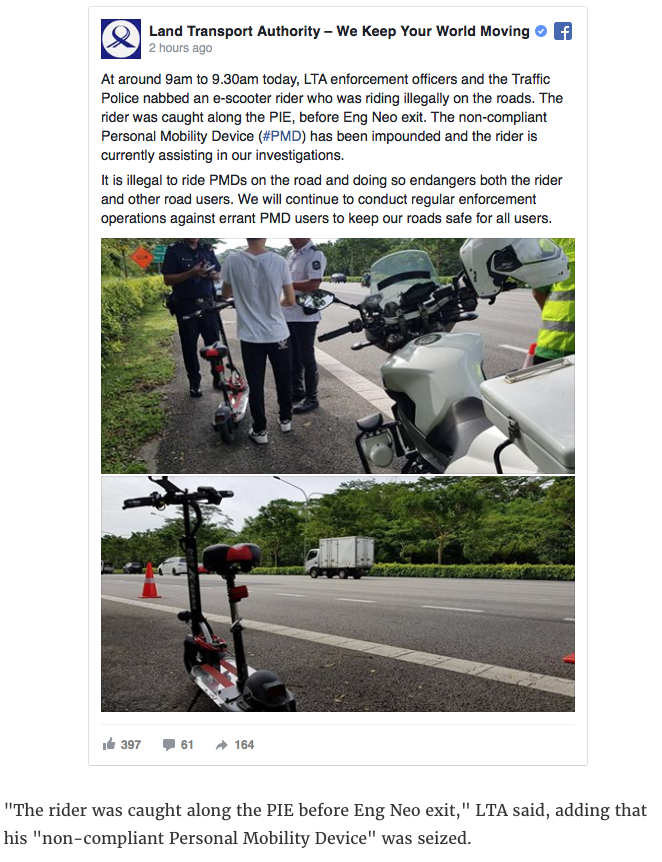Viewport: 662px width, 862px height.
Task: Open the Facebook logo icon
Action: click(563, 31)
